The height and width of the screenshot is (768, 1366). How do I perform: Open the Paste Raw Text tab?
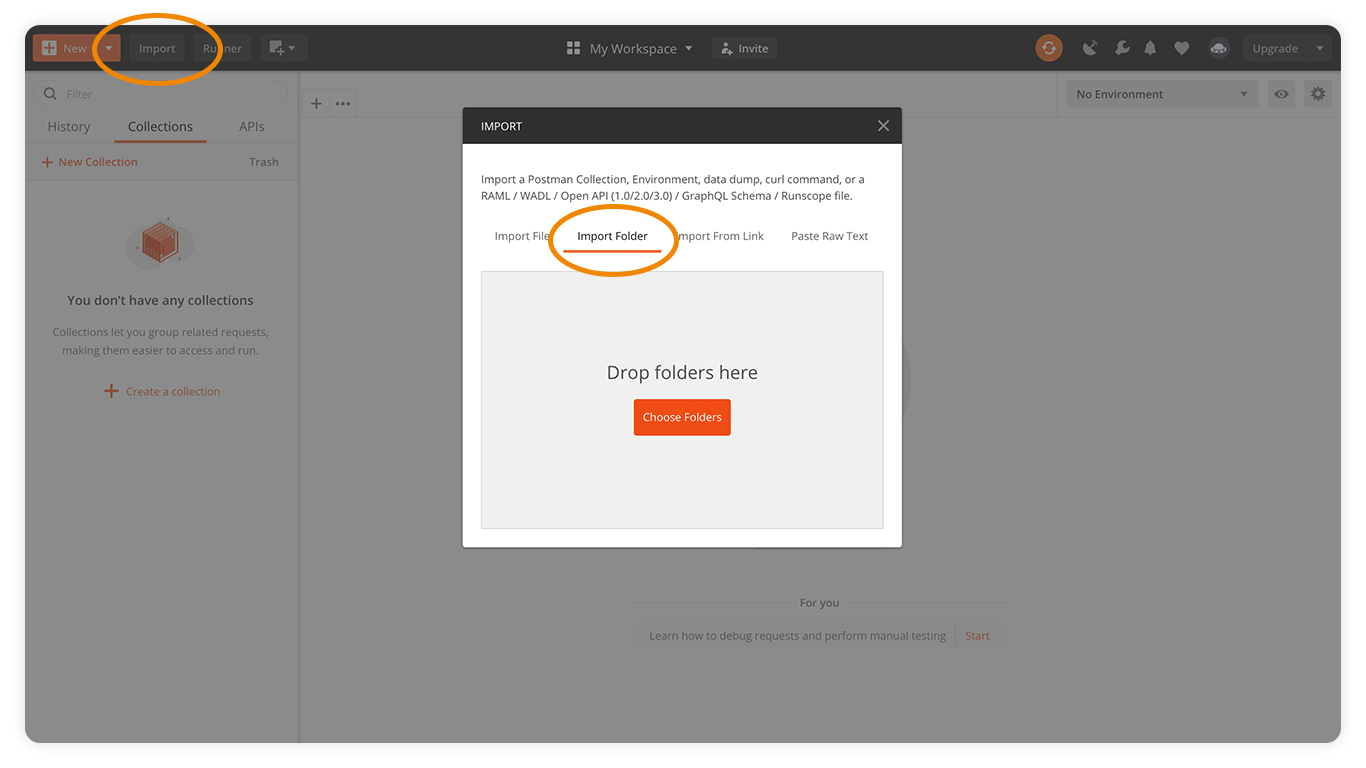830,236
